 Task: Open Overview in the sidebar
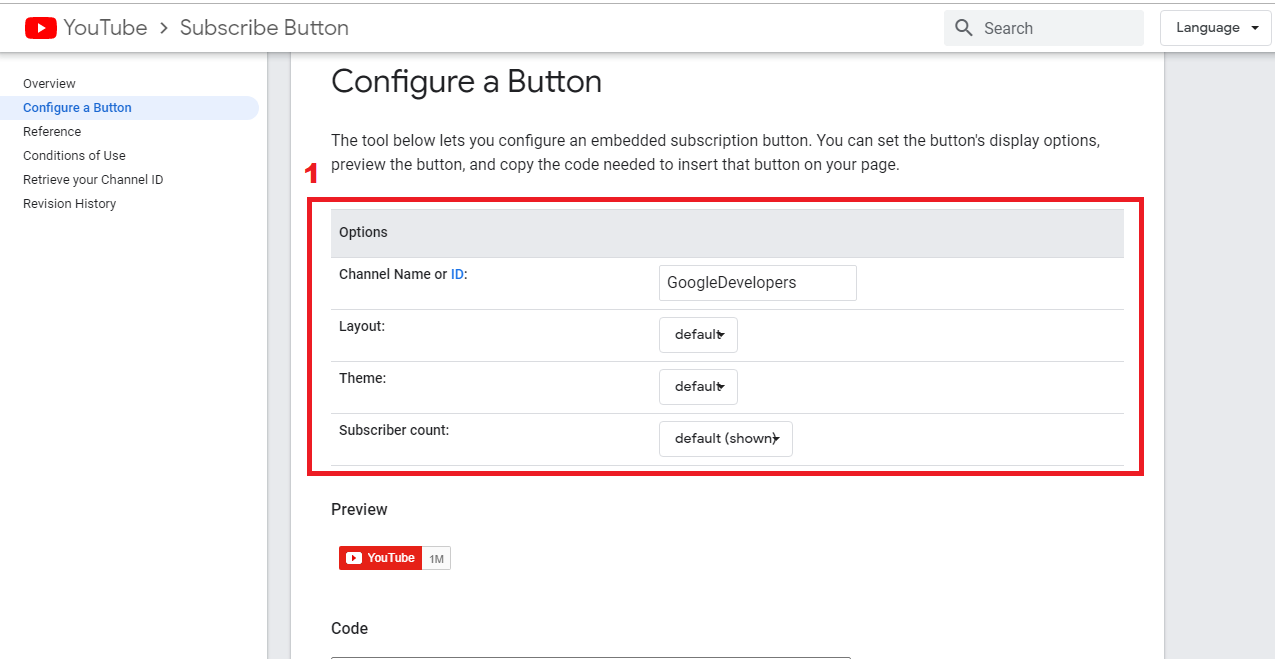[49, 84]
